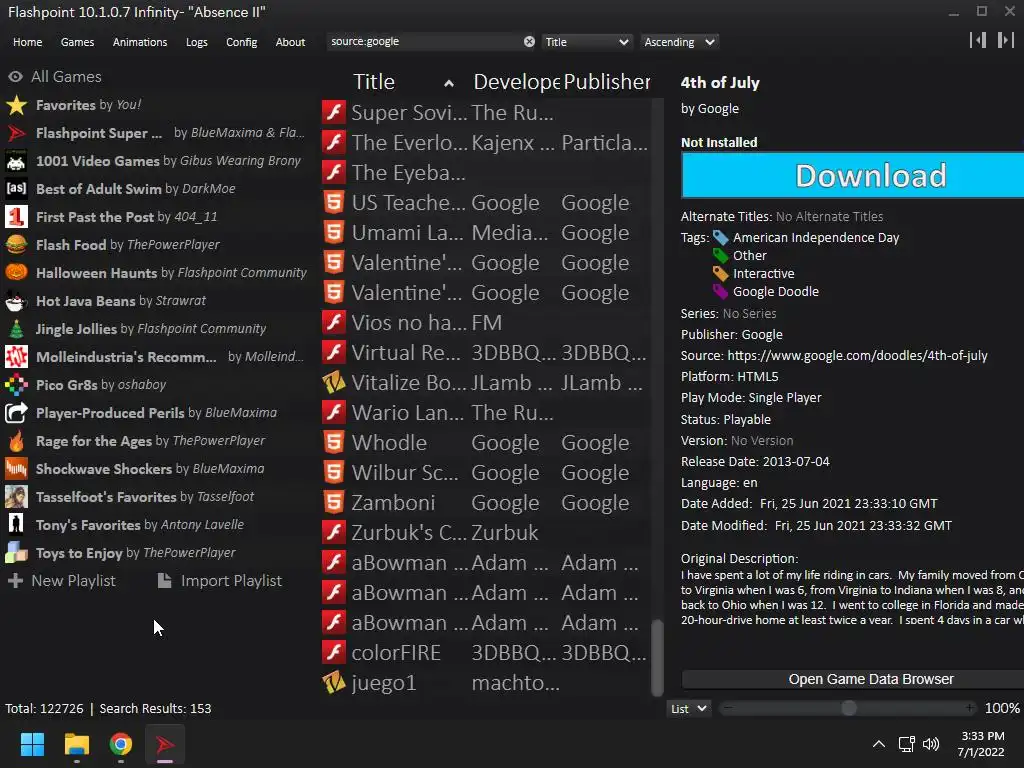The width and height of the screenshot is (1024, 768).
Task: Click the minus at zoom slider start
Action: (728, 708)
